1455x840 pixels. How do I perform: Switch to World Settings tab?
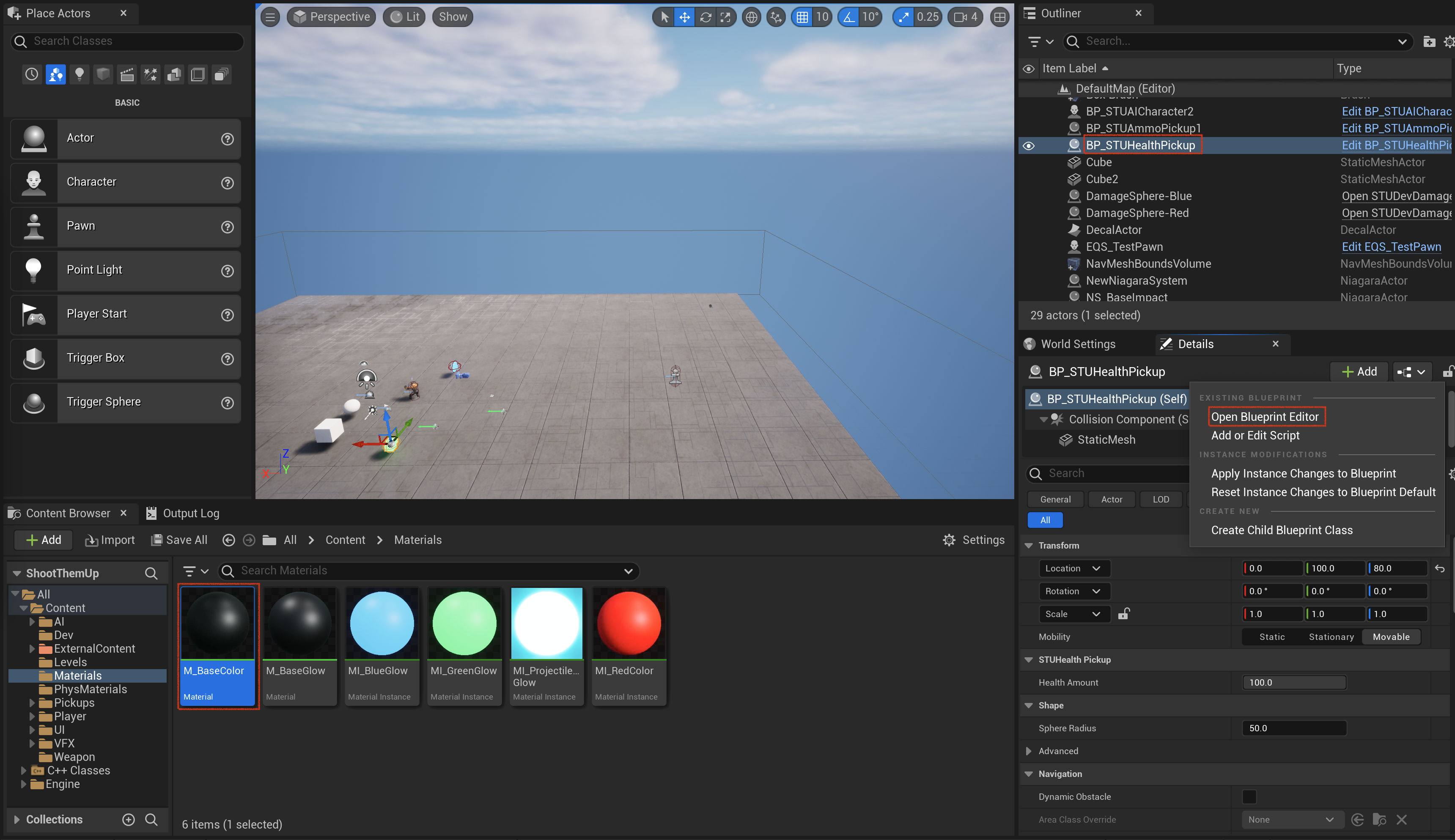point(1070,344)
